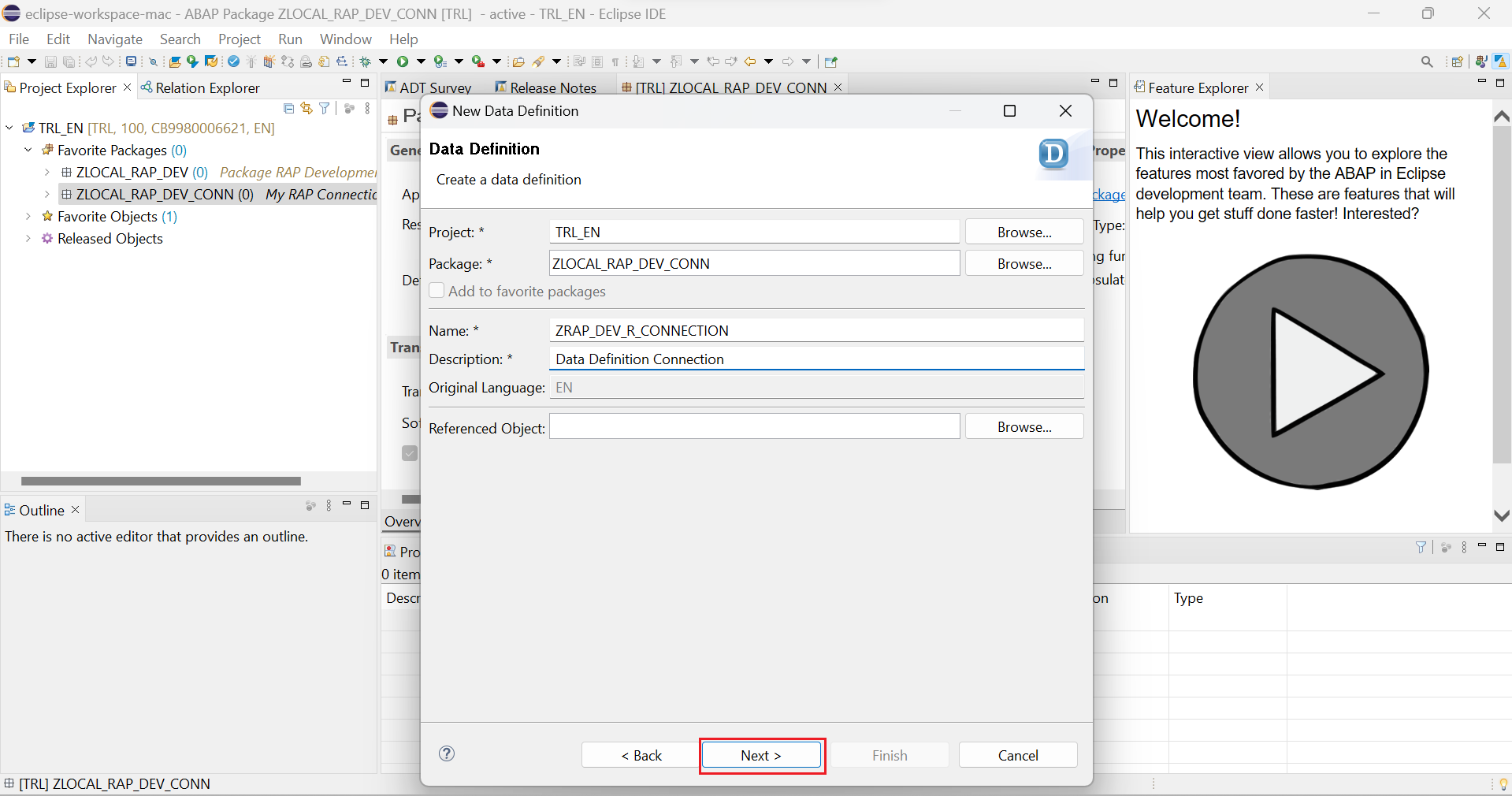Click the green Run button in toolbar
Image resolution: width=1512 pixels, height=796 pixels.
pos(403,61)
